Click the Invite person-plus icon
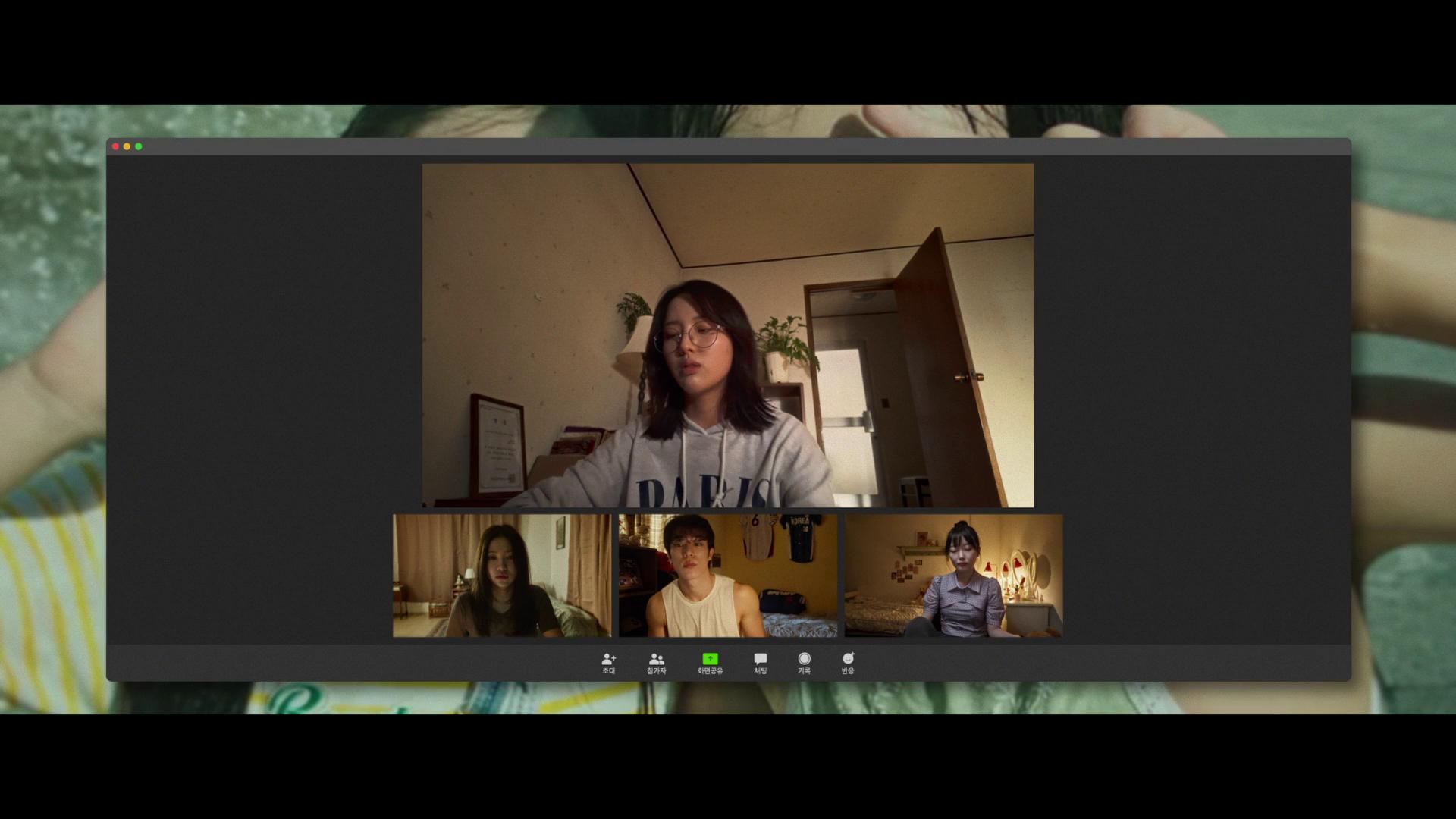This screenshot has height=819, width=1456. (608, 659)
